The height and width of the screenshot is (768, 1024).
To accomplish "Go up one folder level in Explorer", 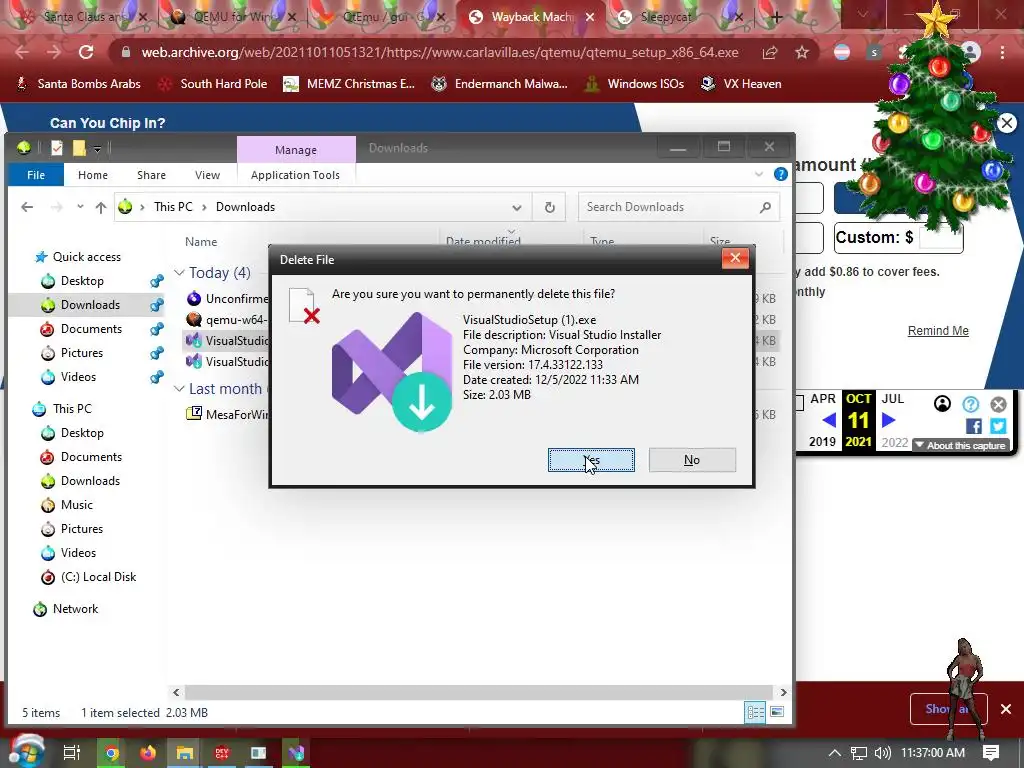I will point(101,207).
